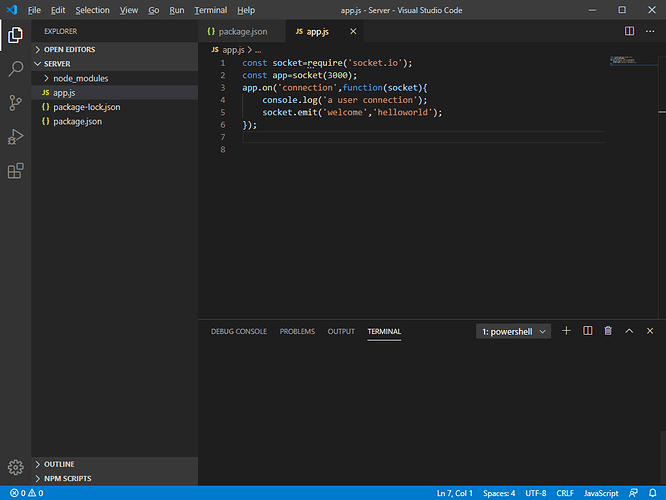Split the terminal panel
The width and height of the screenshot is (666, 500).
587,331
